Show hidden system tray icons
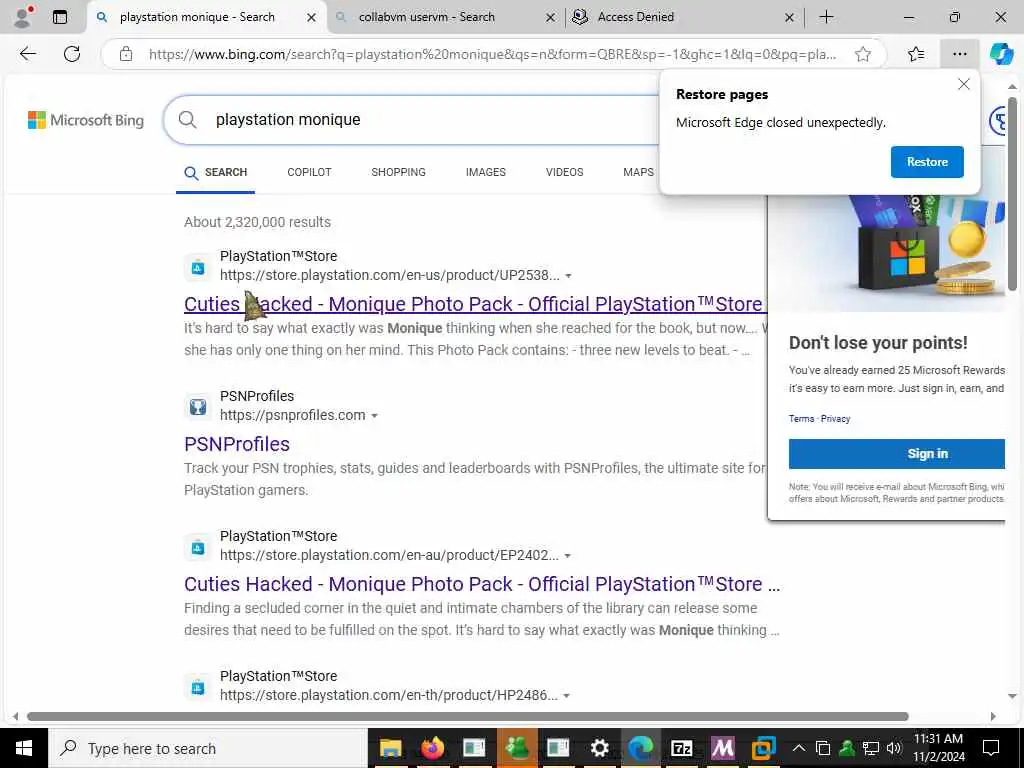Image resolution: width=1024 pixels, height=768 pixels. pos(799,748)
